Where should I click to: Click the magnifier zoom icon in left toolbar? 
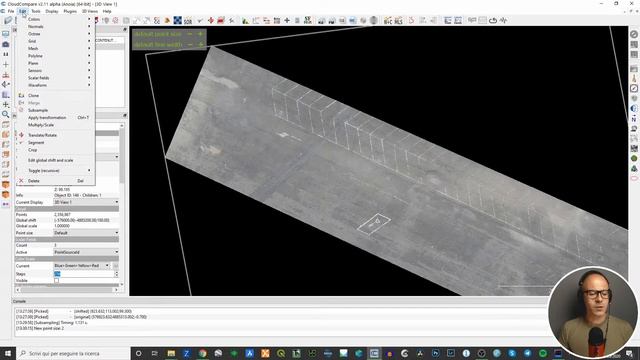(x=6, y=115)
